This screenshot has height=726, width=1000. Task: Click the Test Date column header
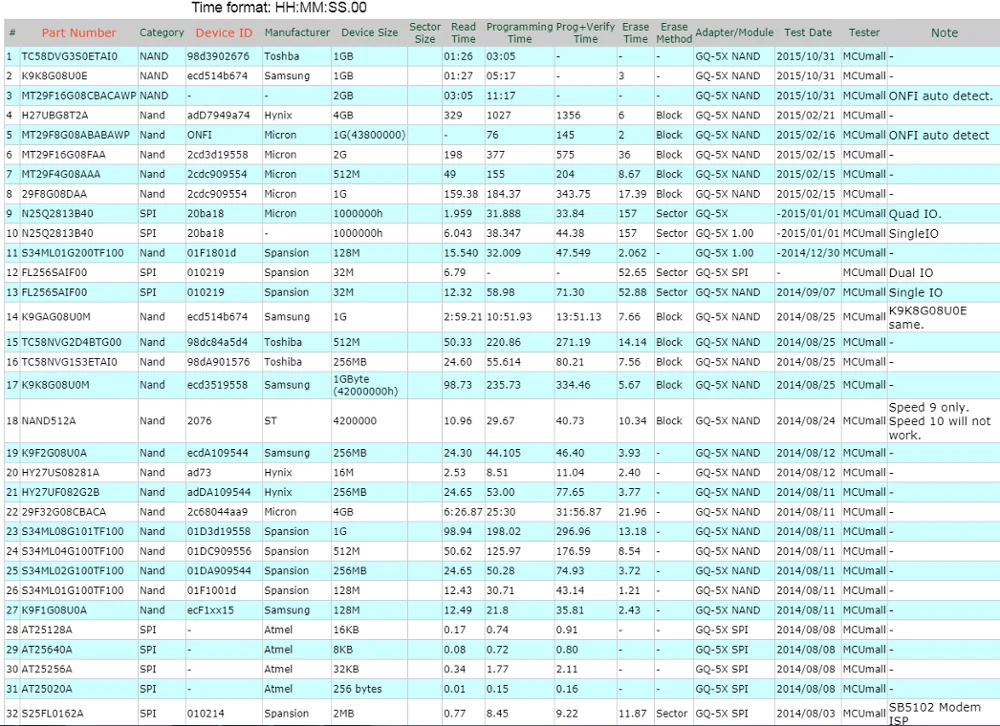[x=807, y=33]
